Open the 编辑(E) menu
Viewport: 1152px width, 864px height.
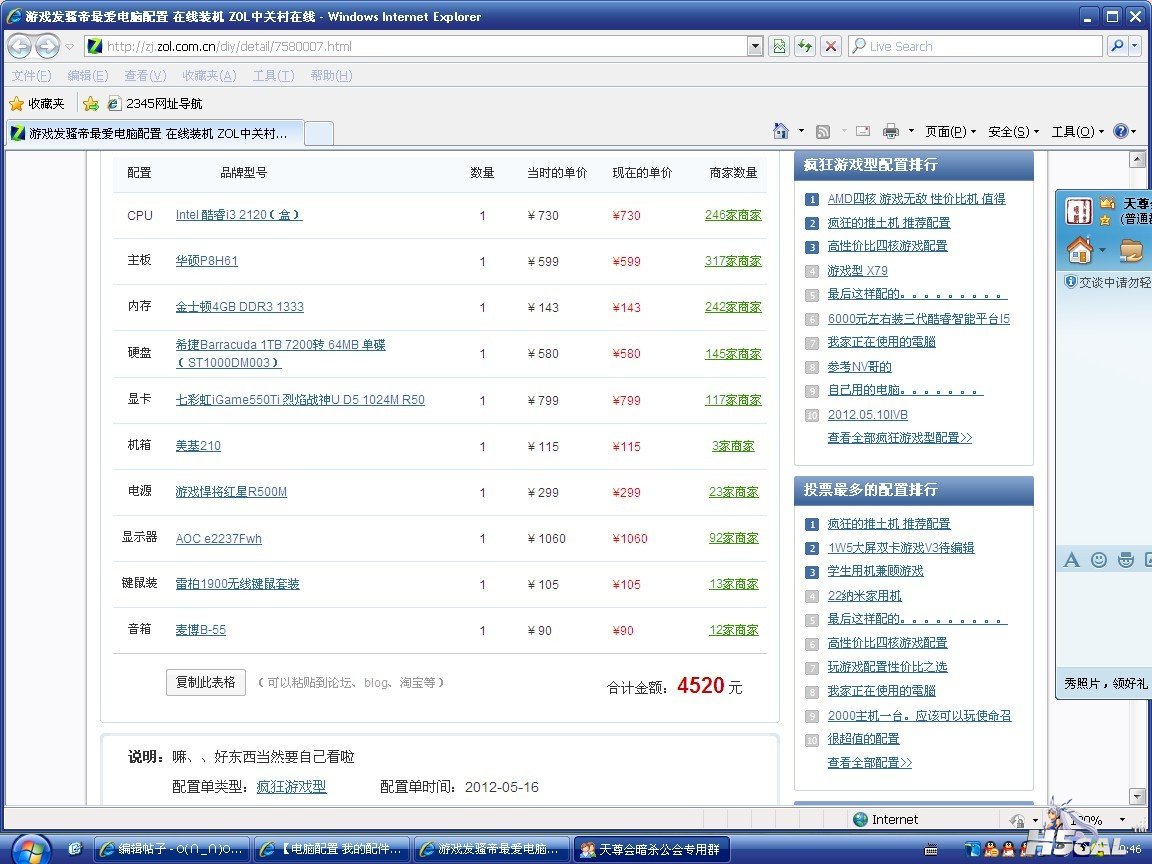[x=87, y=76]
